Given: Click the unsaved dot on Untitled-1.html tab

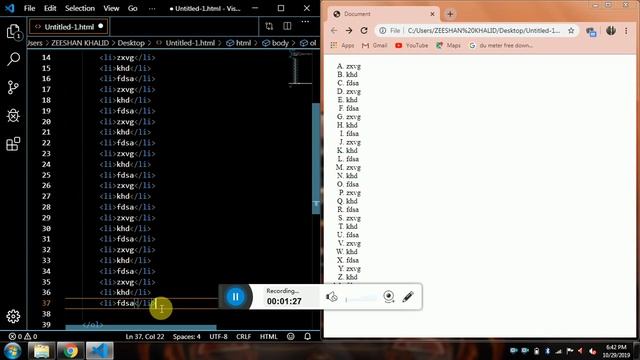Looking at the screenshot, I should point(100,26).
